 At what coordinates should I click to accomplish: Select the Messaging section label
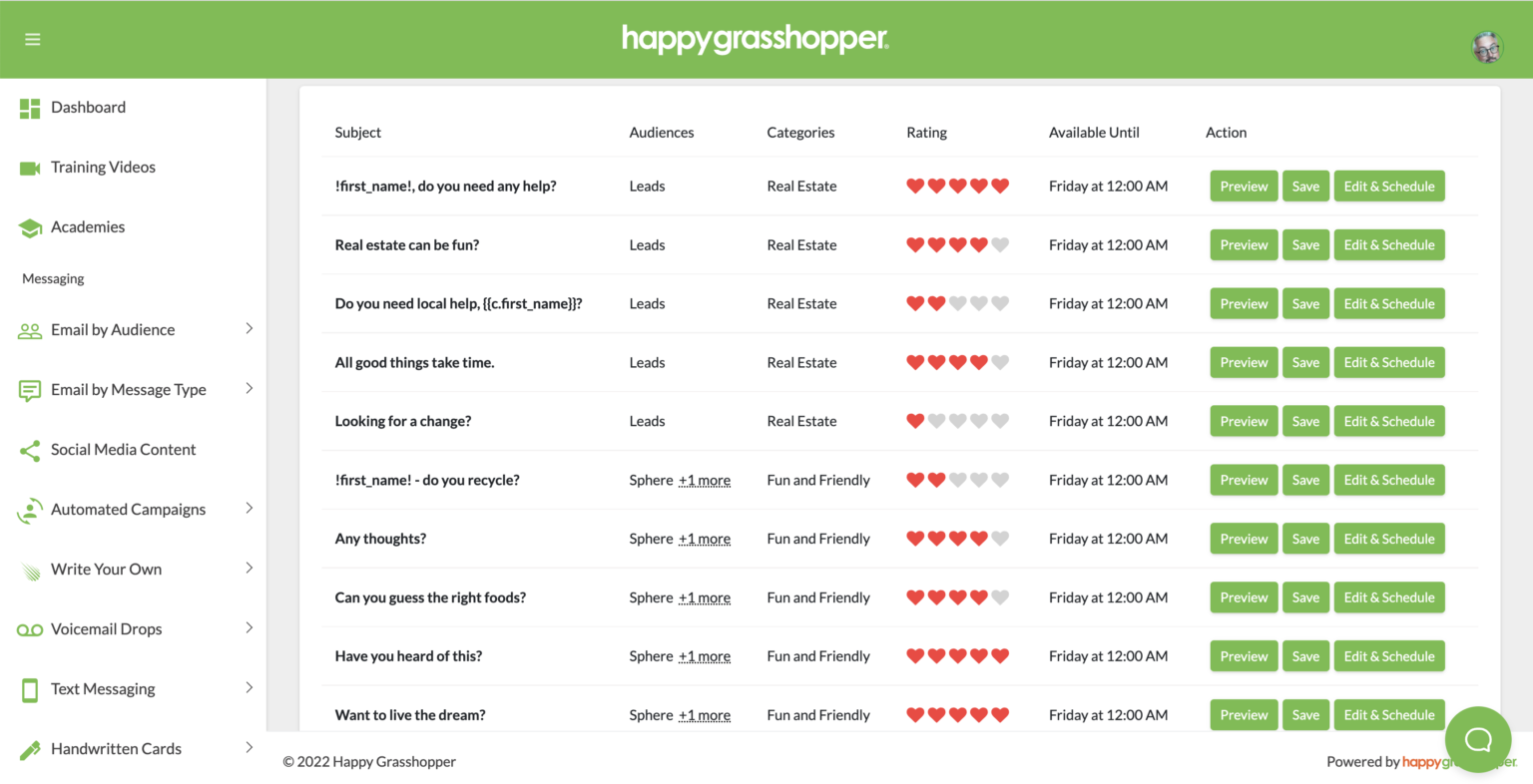click(52, 278)
